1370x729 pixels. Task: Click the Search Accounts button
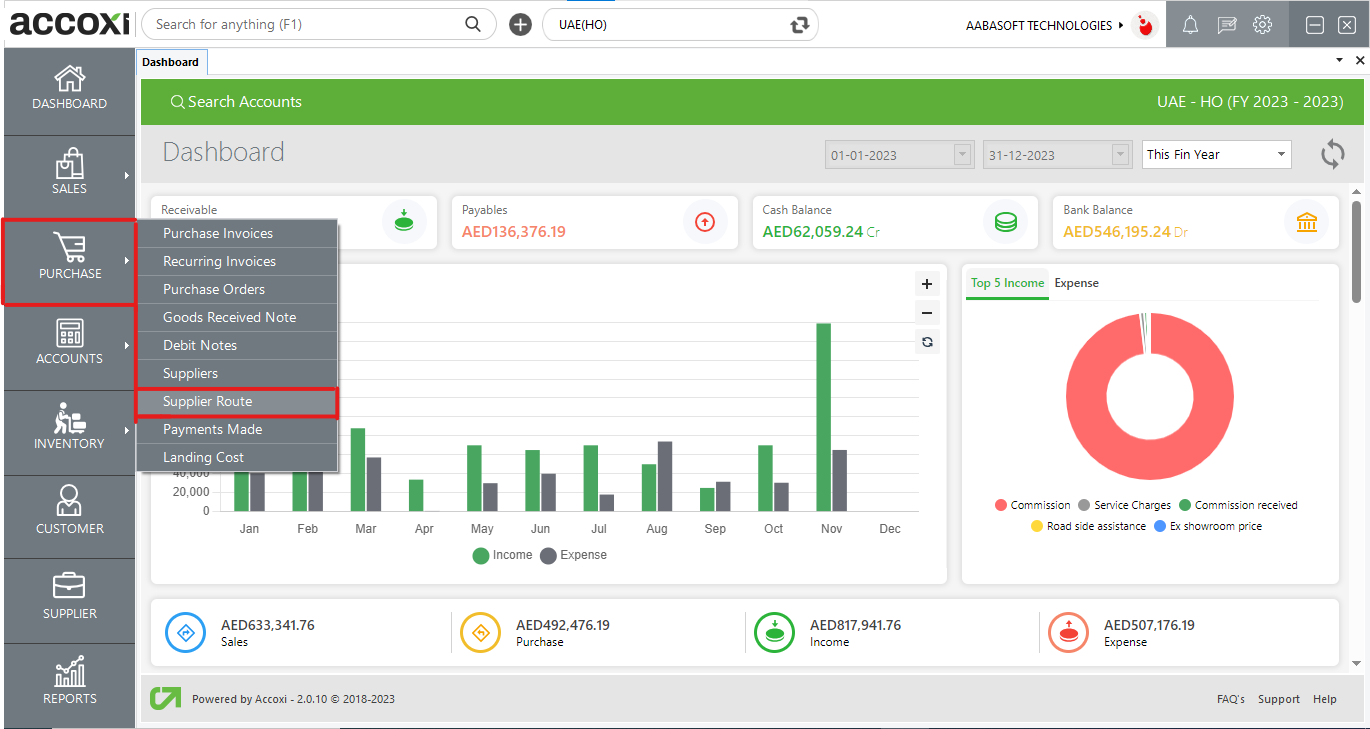pos(236,102)
